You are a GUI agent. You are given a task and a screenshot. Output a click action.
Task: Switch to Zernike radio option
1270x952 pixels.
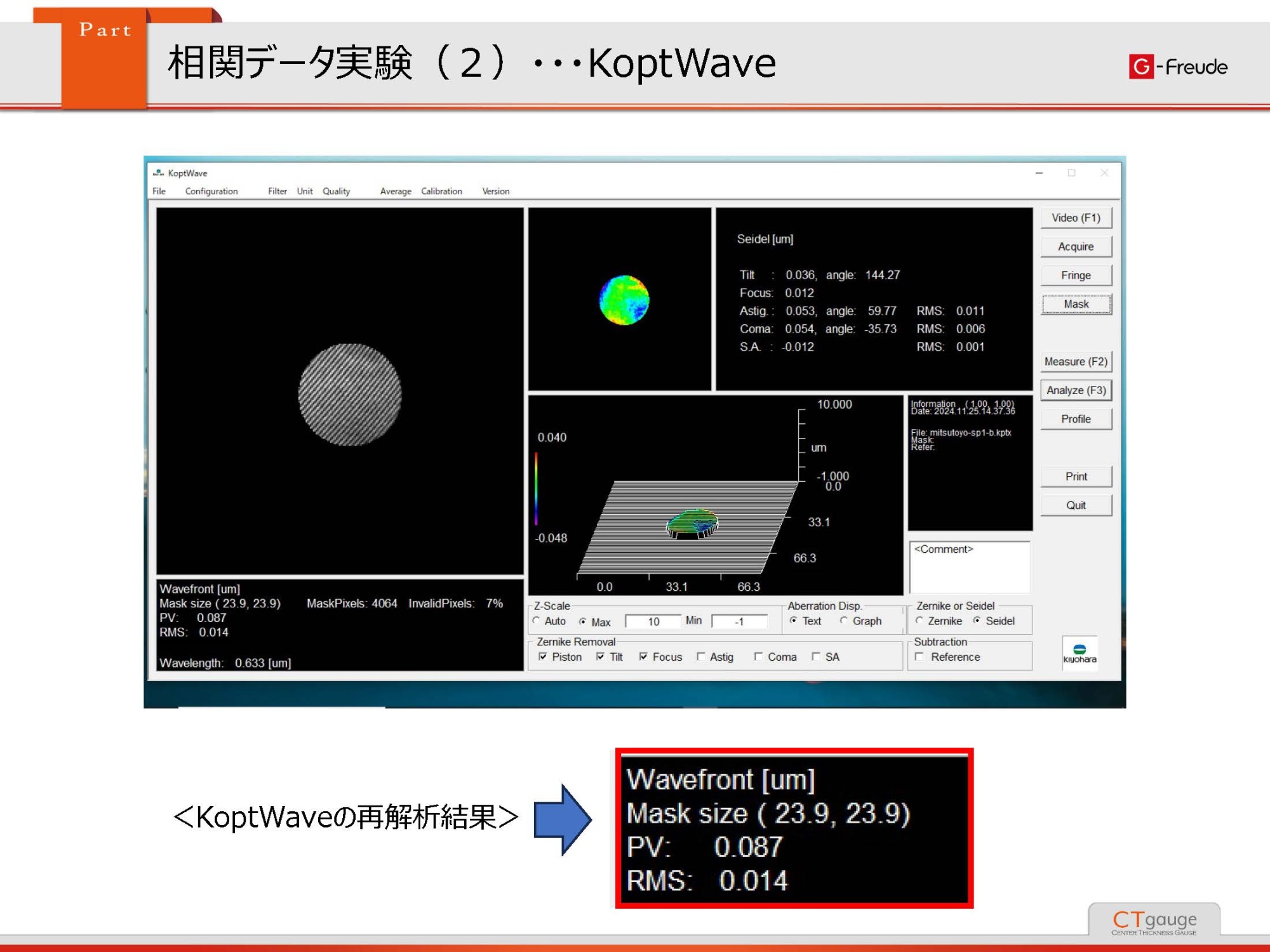point(919,621)
